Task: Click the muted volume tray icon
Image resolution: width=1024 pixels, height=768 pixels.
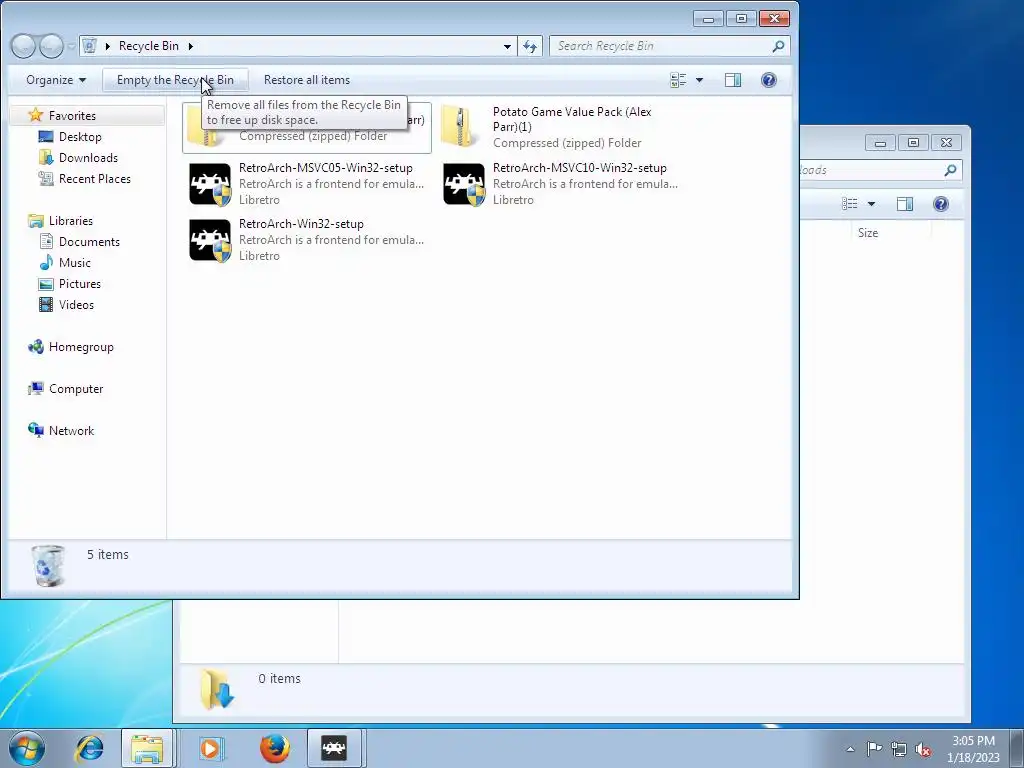Action: 923,749
